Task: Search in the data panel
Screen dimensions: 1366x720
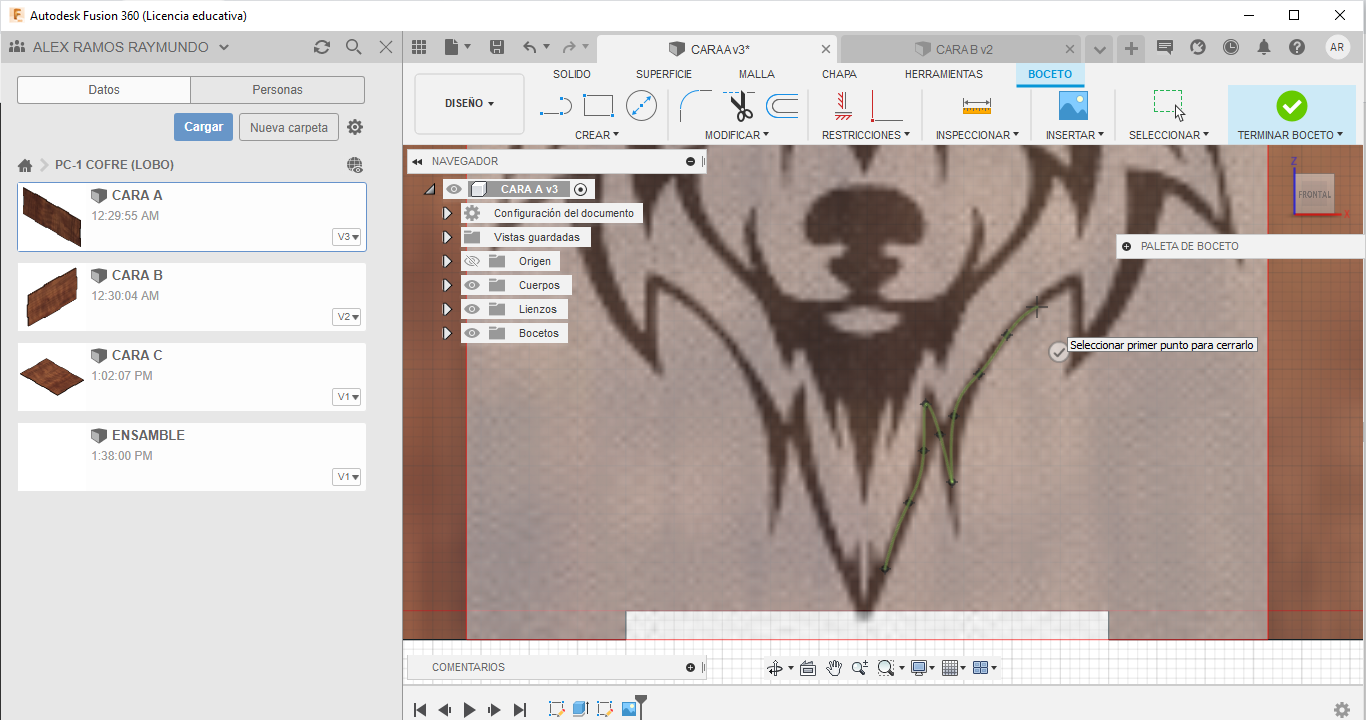Action: [353, 47]
